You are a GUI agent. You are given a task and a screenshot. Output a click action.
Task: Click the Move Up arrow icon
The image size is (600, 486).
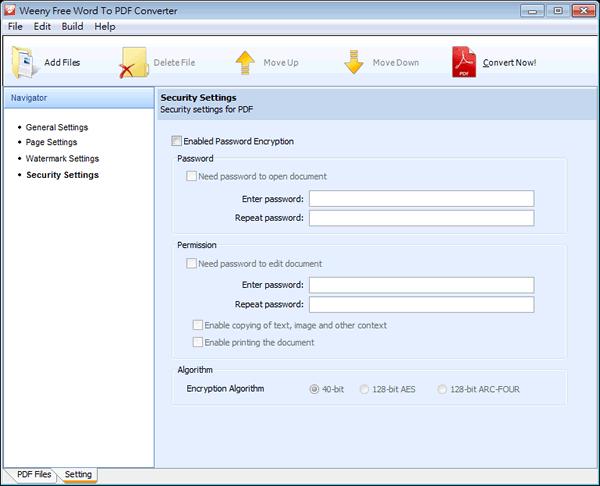(x=245, y=62)
